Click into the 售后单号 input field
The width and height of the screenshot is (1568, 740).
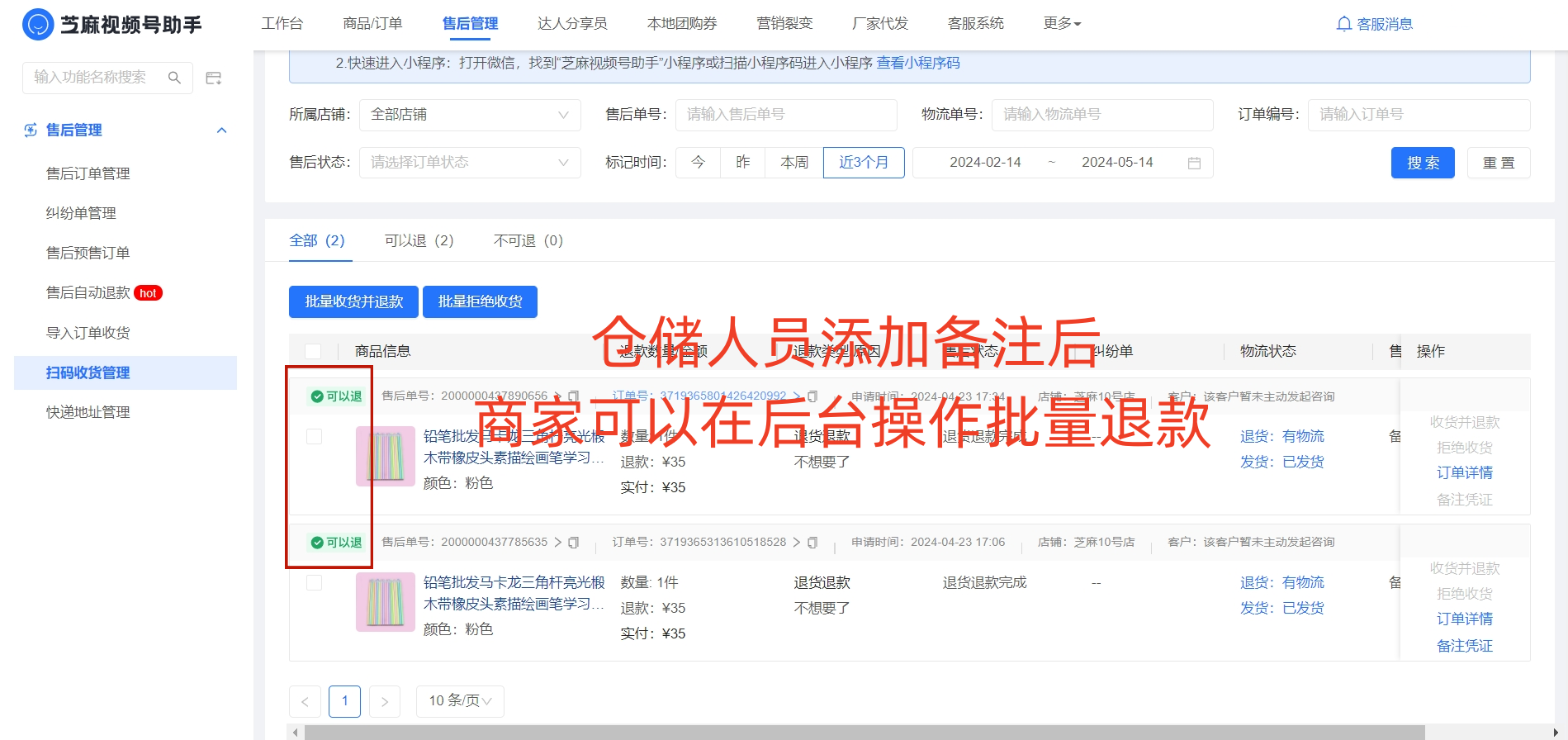click(x=786, y=115)
